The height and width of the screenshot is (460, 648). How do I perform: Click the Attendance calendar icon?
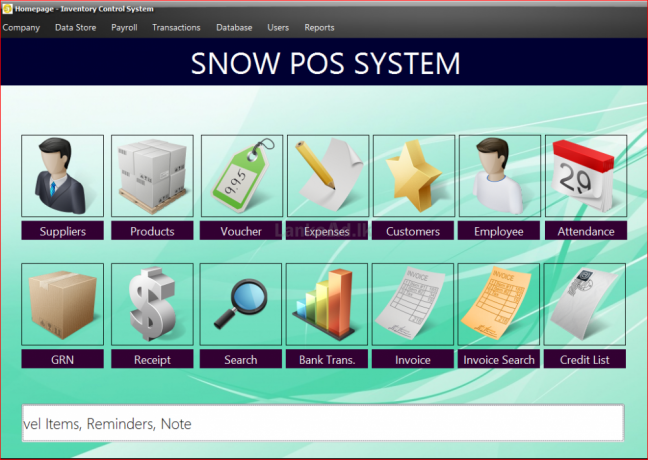click(x=586, y=176)
